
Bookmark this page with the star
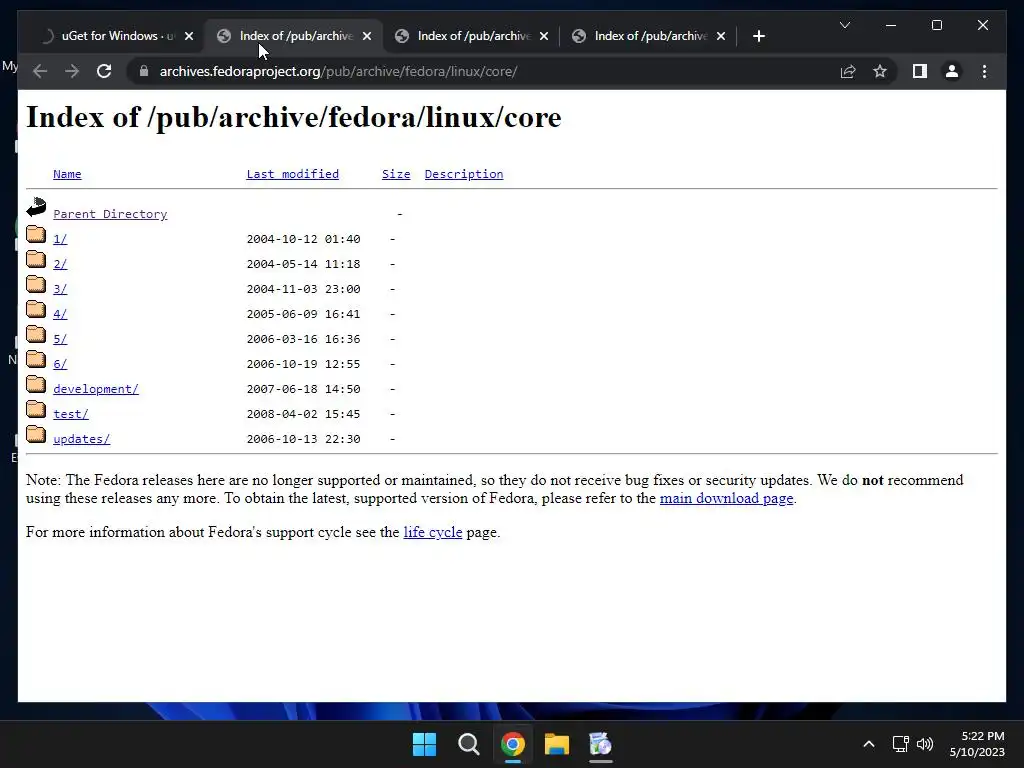point(880,71)
